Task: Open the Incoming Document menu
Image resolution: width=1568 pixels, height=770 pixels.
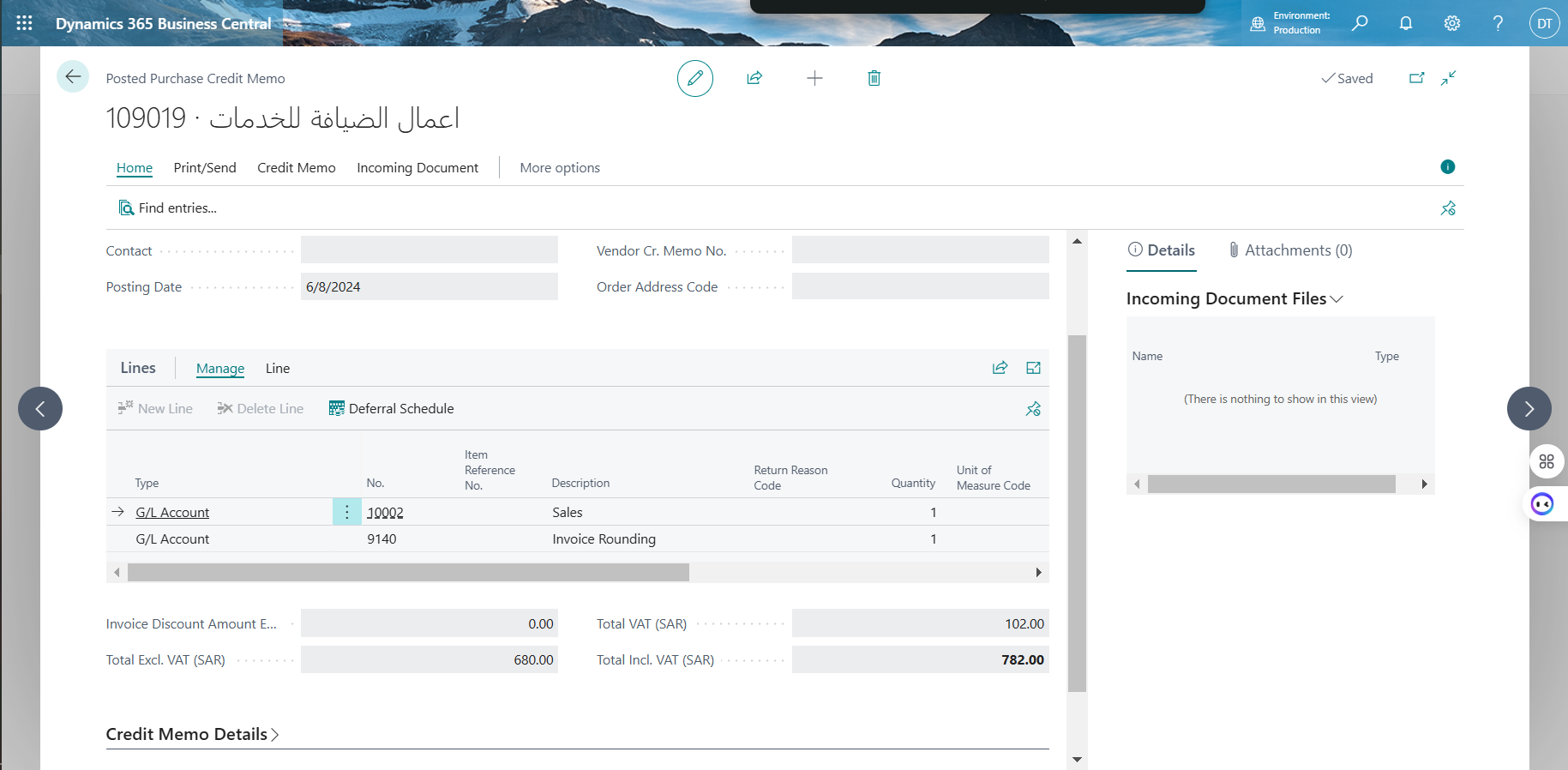Action: tap(418, 167)
